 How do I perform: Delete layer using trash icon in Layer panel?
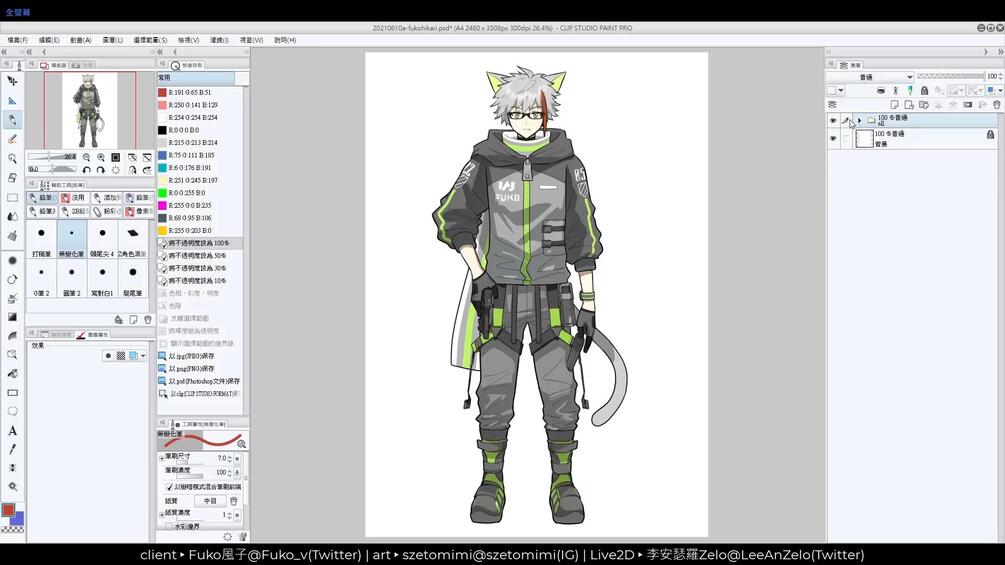pyautogui.click(x=997, y=104)
